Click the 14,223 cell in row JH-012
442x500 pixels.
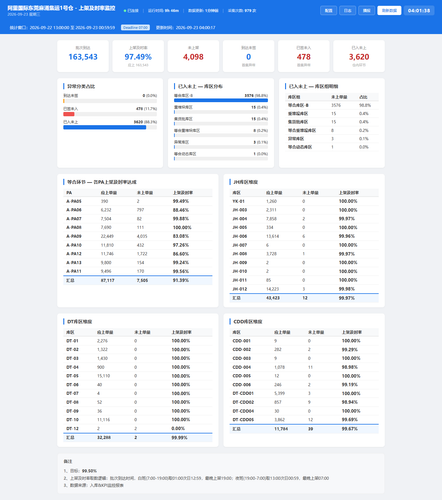click(x=272, y=289)
